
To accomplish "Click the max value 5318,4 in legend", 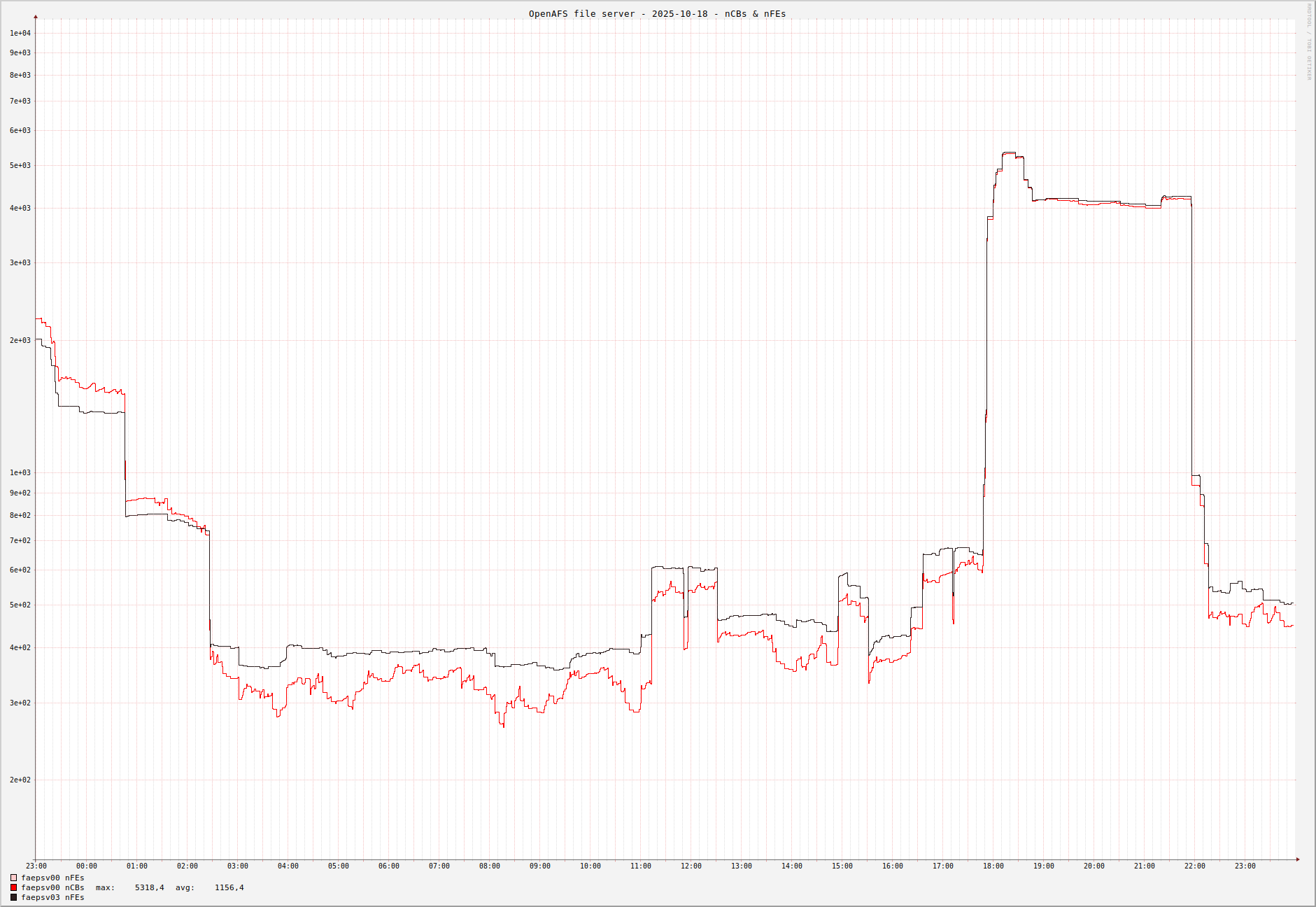I will pos(149,887).
